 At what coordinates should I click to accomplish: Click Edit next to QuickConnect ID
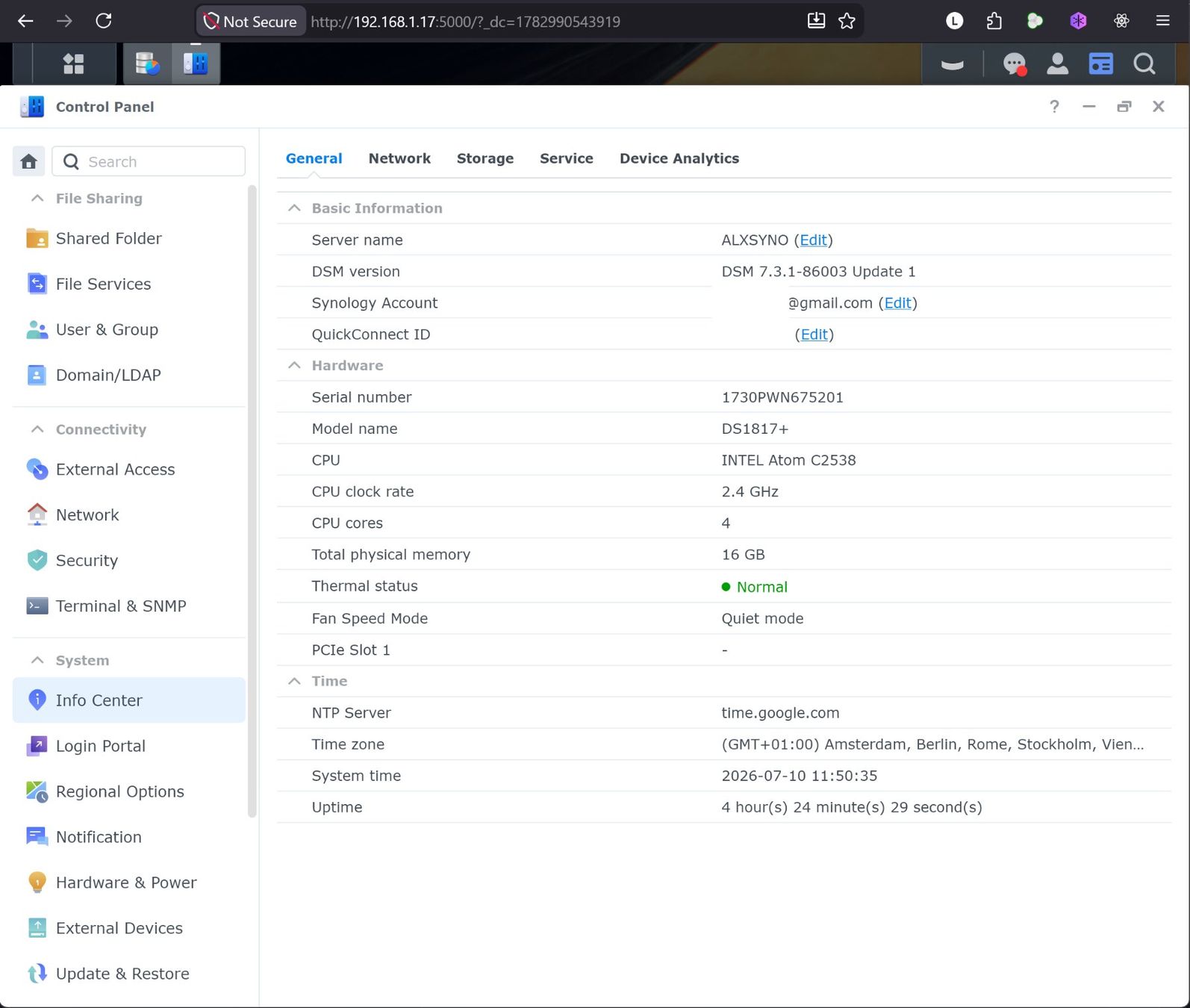pos(814,335)
